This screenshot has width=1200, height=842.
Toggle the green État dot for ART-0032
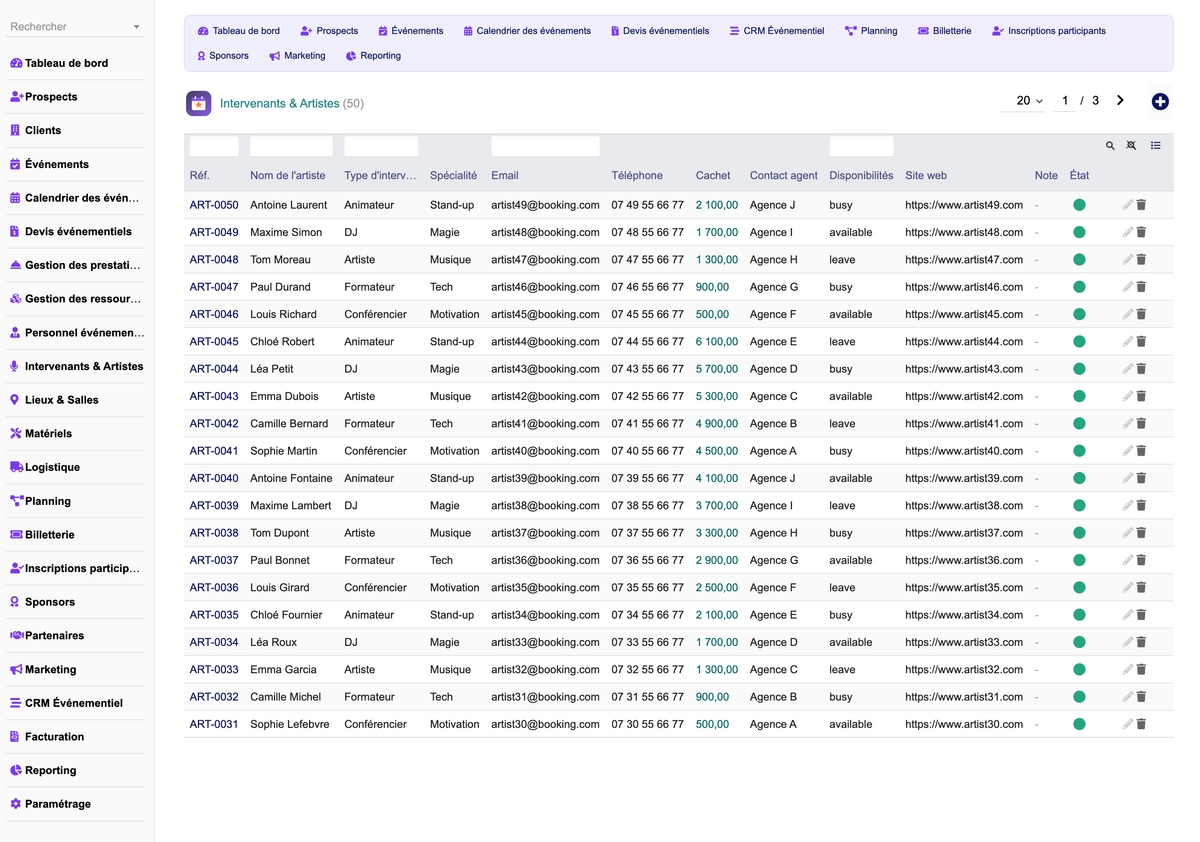coord(1079,697)
